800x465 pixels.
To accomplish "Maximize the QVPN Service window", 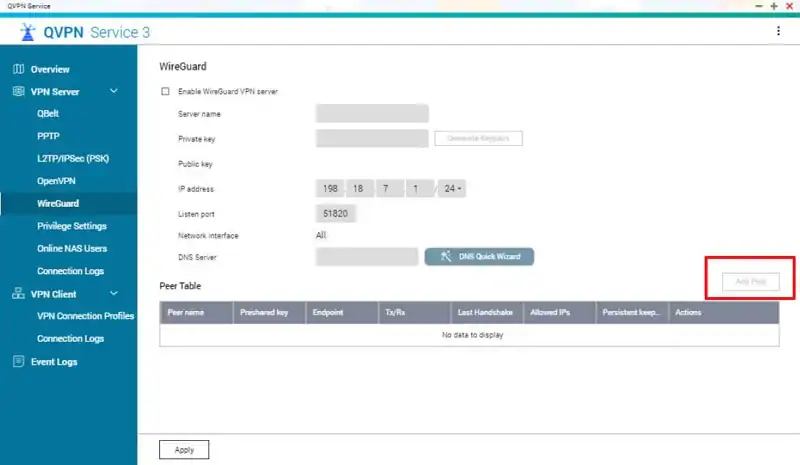I will tap(774, 6).
